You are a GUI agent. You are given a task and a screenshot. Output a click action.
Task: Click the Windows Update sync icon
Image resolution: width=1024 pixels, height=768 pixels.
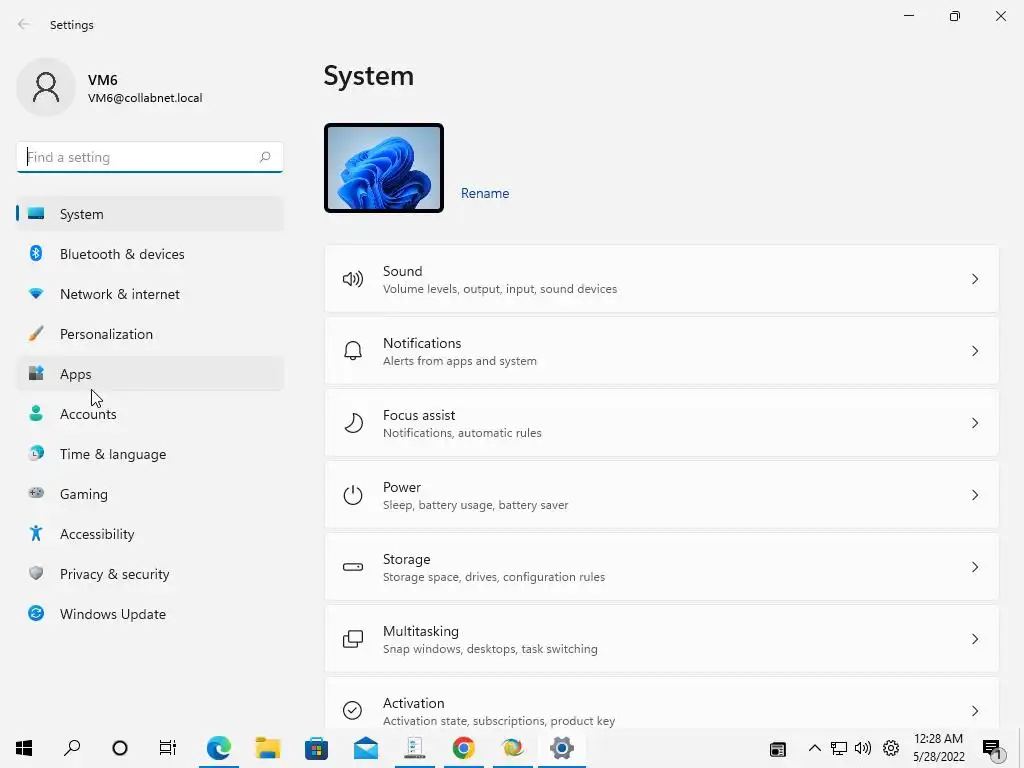coord(36,613)
